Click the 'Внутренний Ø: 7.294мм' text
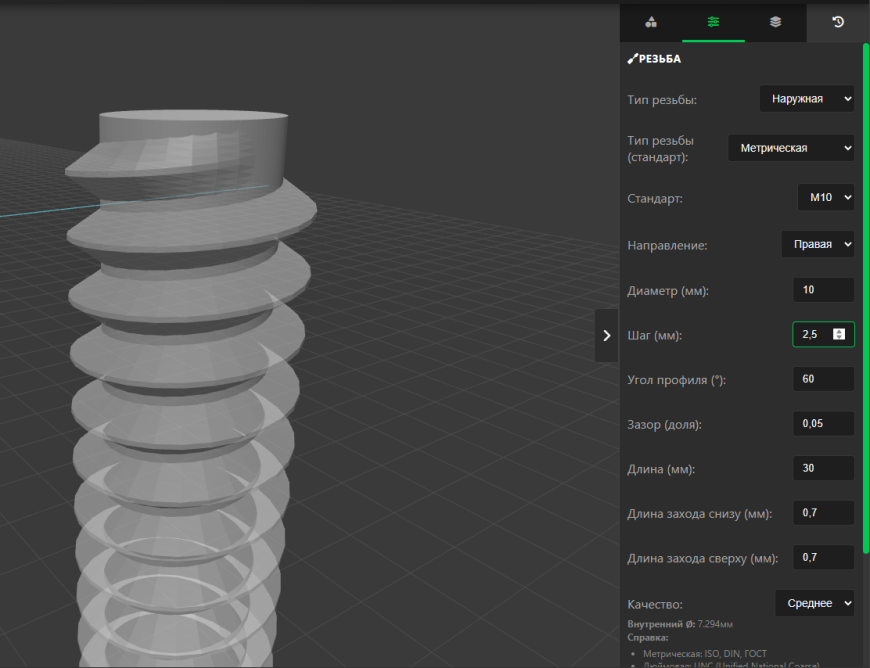Image resolution: width=870 pixels, height=668 pixels. click(x=680, y=624)
